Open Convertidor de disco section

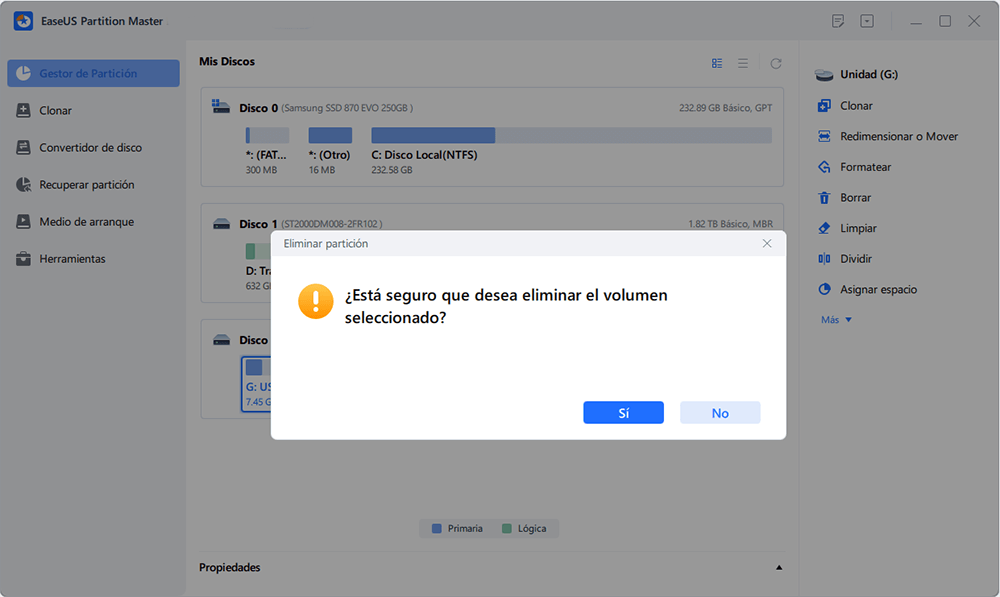(x=93, y=147)
